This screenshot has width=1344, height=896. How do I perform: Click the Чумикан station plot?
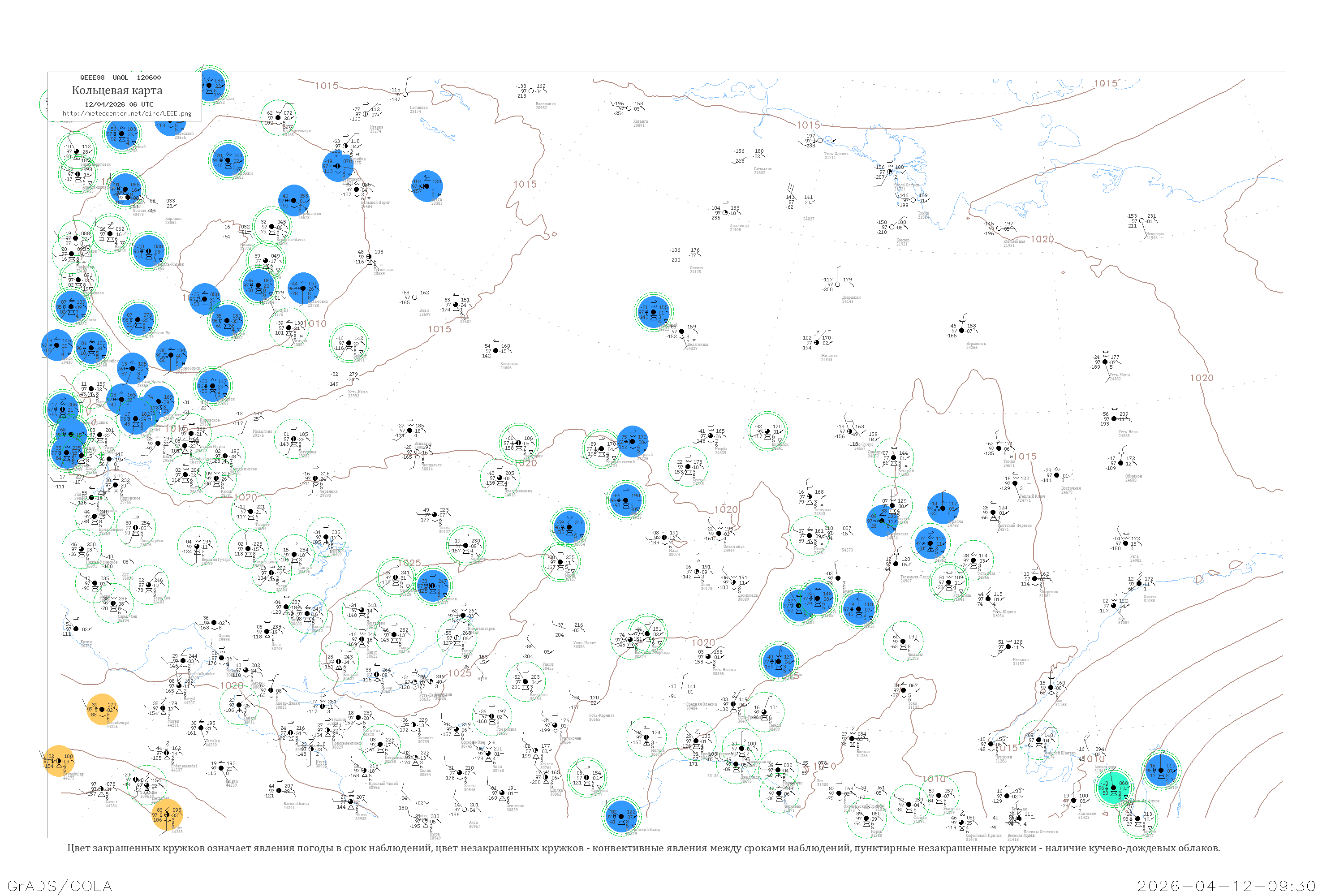(991, 744)
